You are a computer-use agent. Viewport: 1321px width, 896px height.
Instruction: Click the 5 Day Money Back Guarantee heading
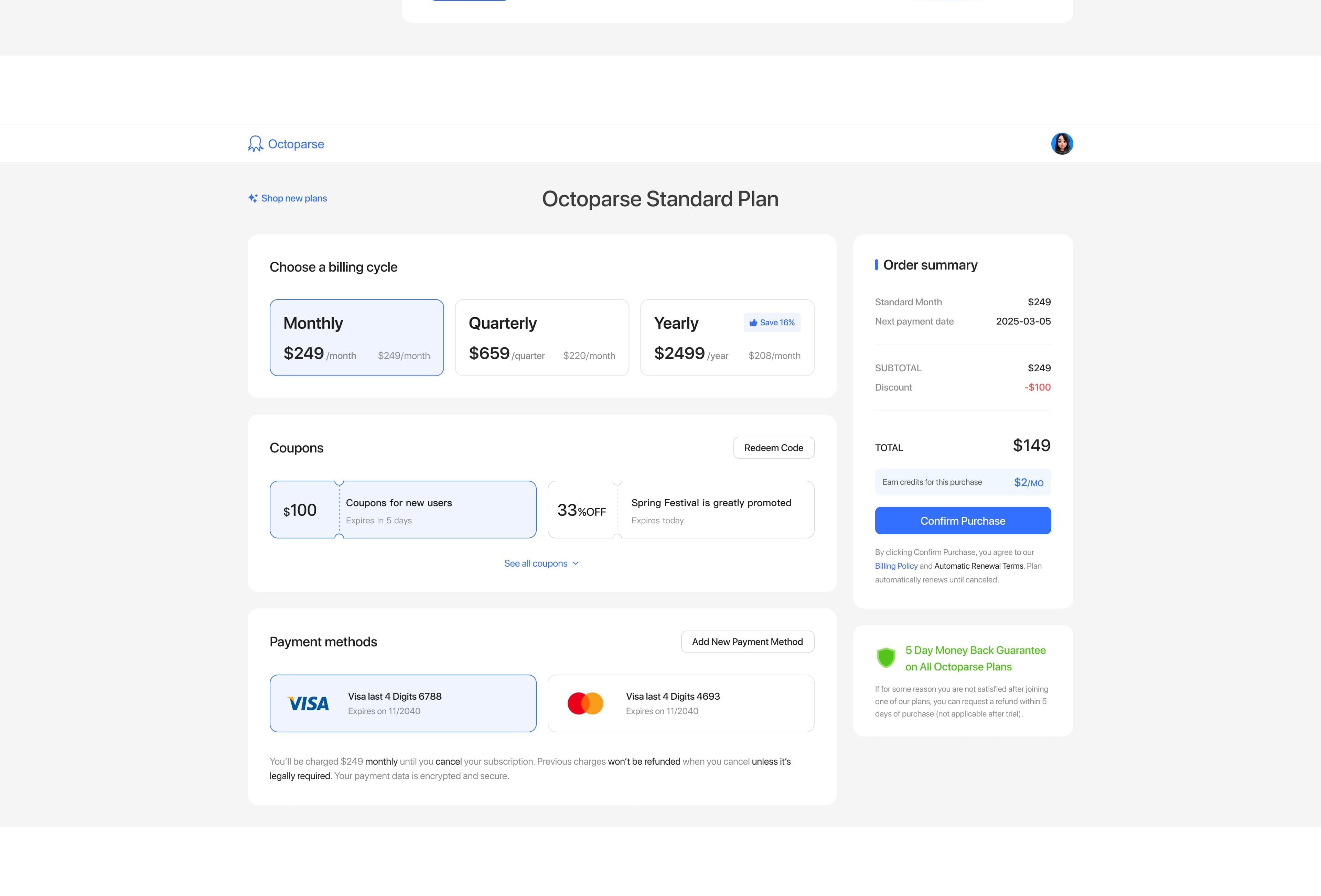pos(975,658)
